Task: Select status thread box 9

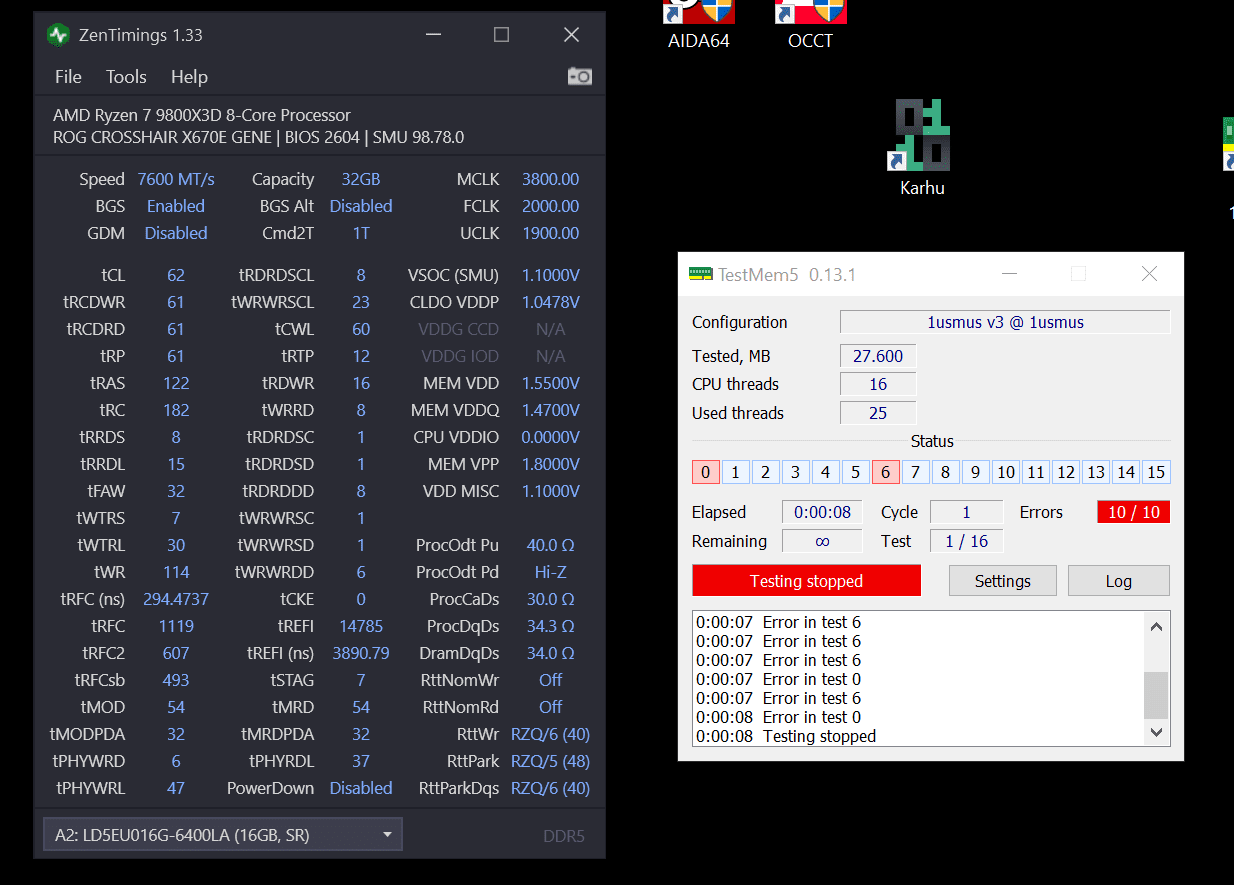Action: pos(975,472)
